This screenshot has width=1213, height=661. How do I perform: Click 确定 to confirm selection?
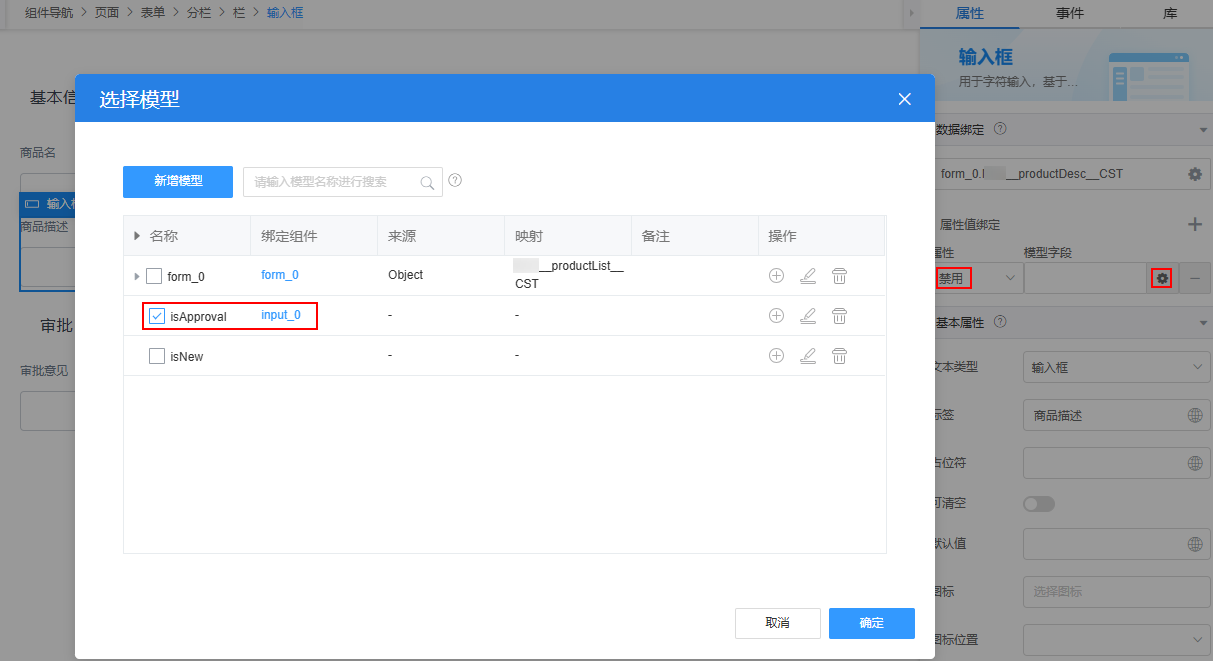872,623
